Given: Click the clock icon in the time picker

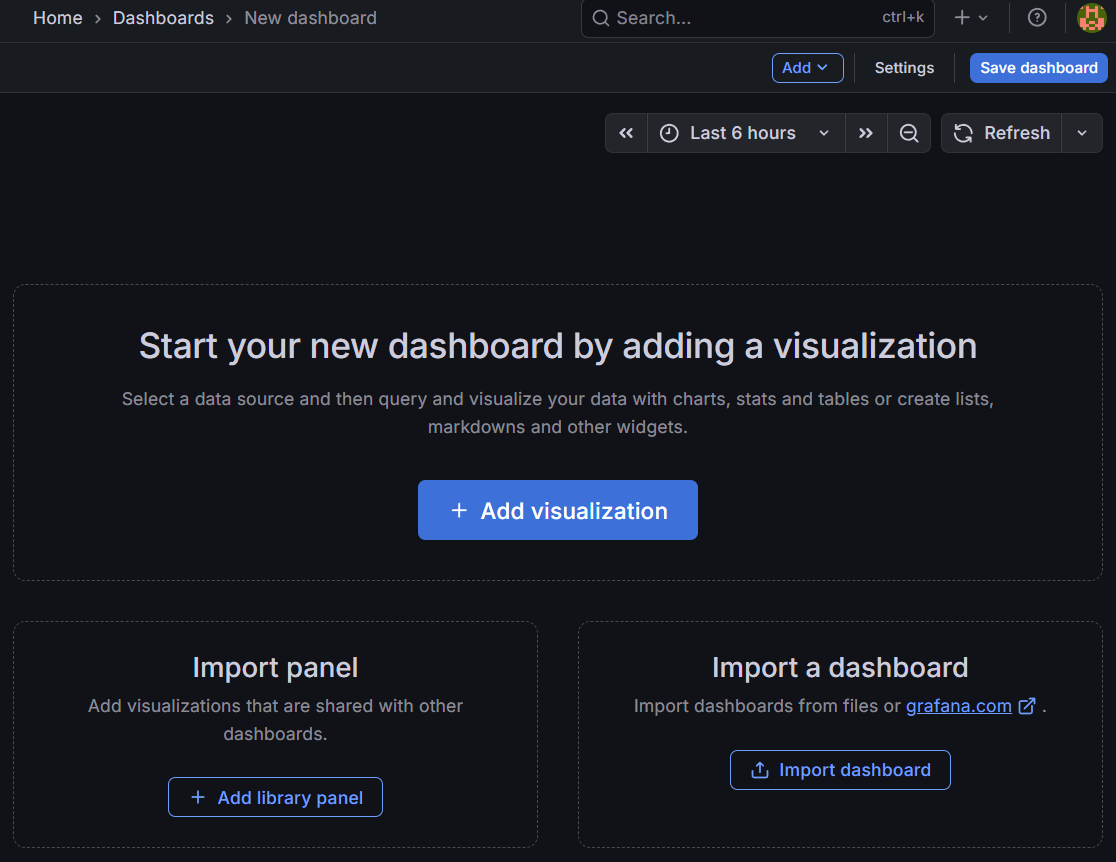Looking at the screenshot, I should pyautogui.click(x=668, y=132).
